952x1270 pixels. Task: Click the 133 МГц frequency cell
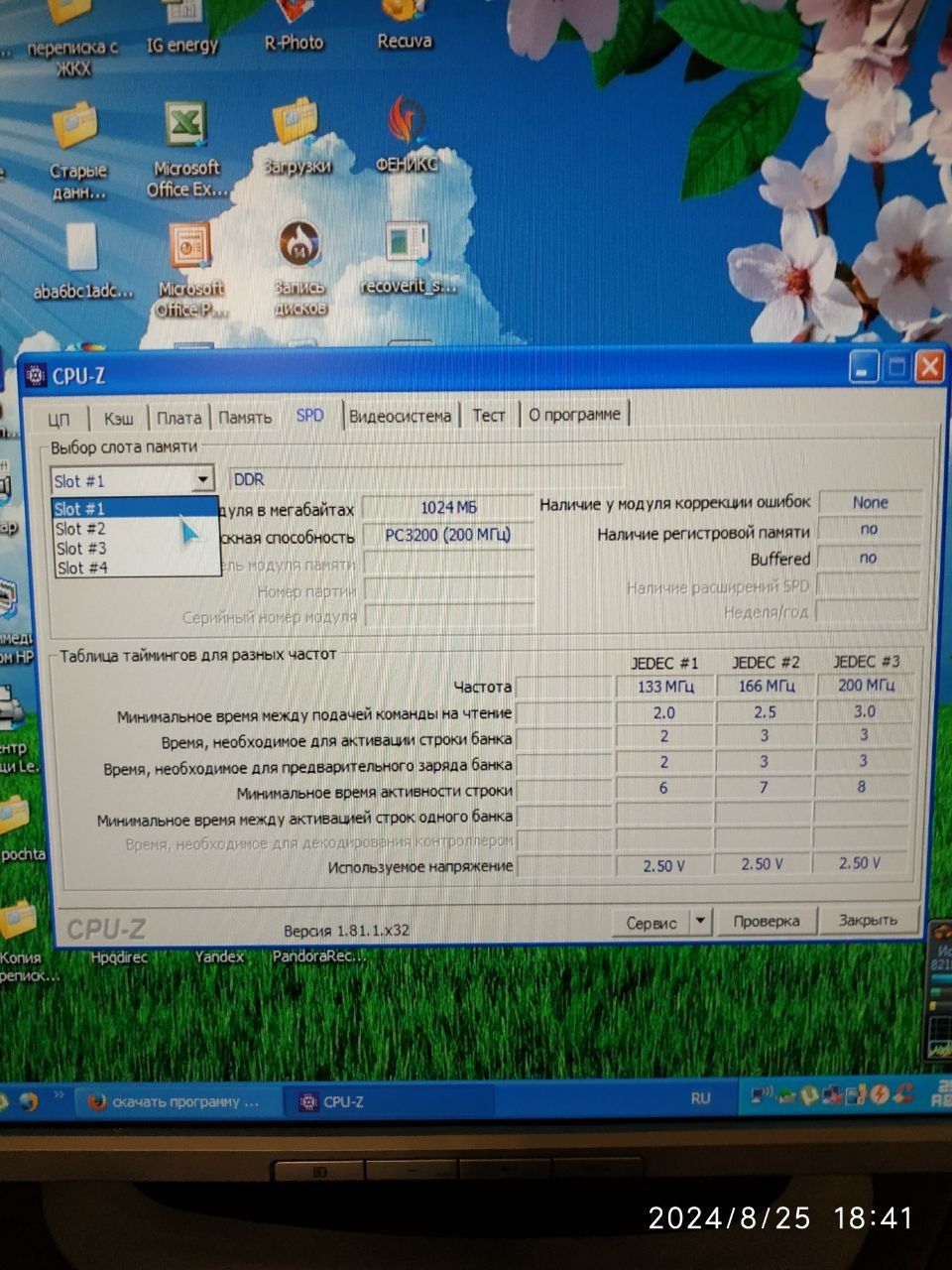point(664,687)
